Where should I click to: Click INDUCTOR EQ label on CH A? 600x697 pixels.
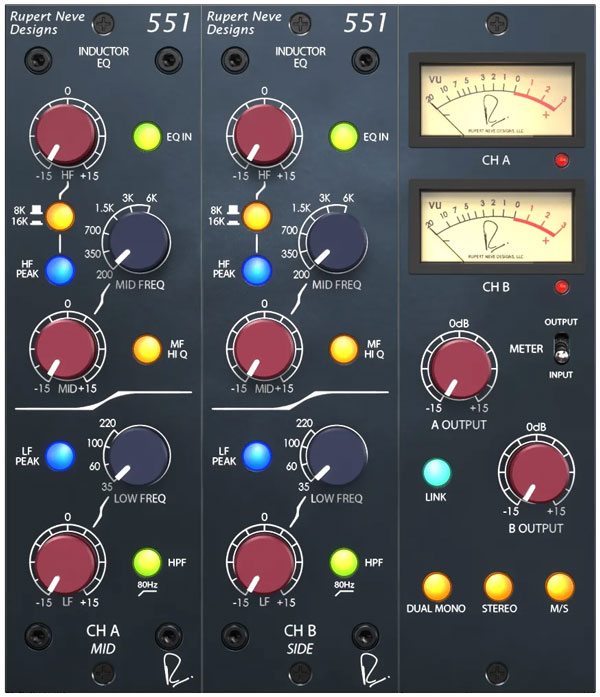104,57
